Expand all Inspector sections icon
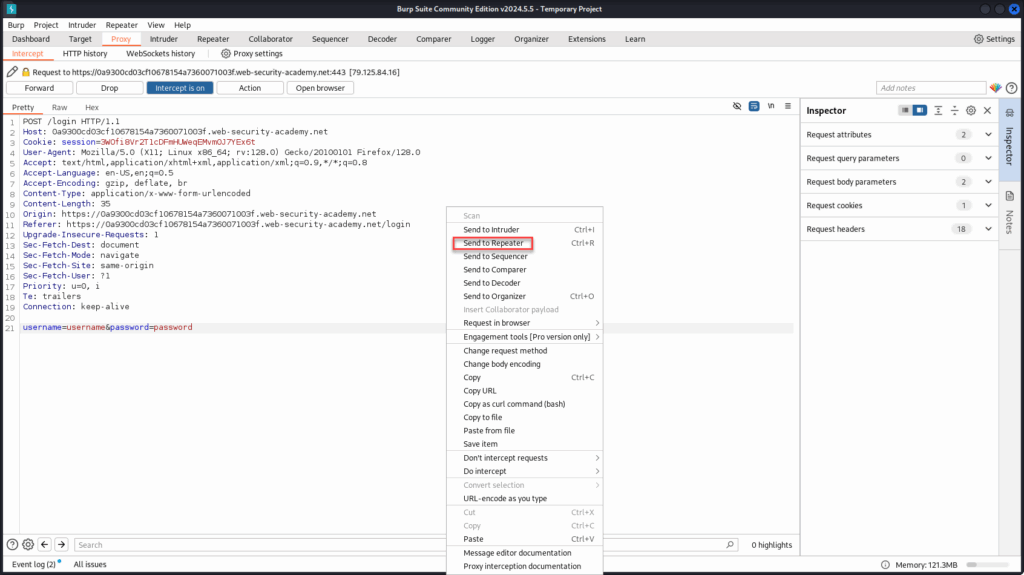Viewport: 1024px width, 575px height. tap(938, 110)
